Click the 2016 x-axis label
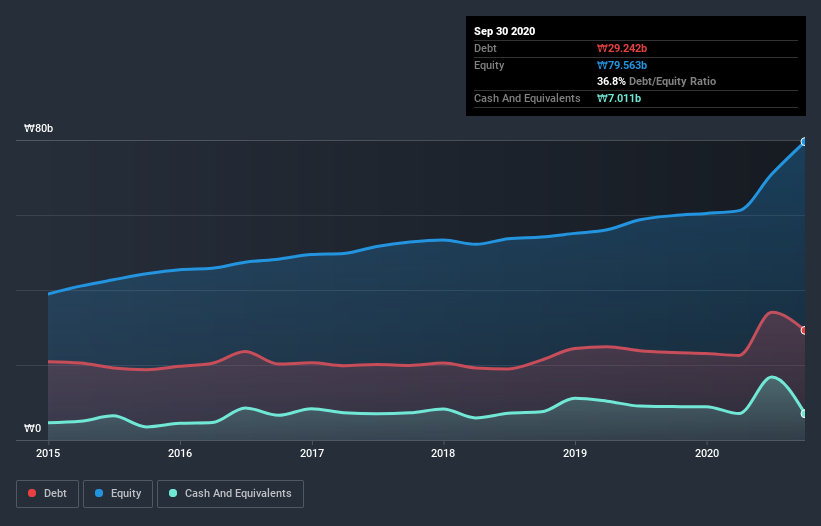Viewport: 821px width, 526px height. [180, 453]
